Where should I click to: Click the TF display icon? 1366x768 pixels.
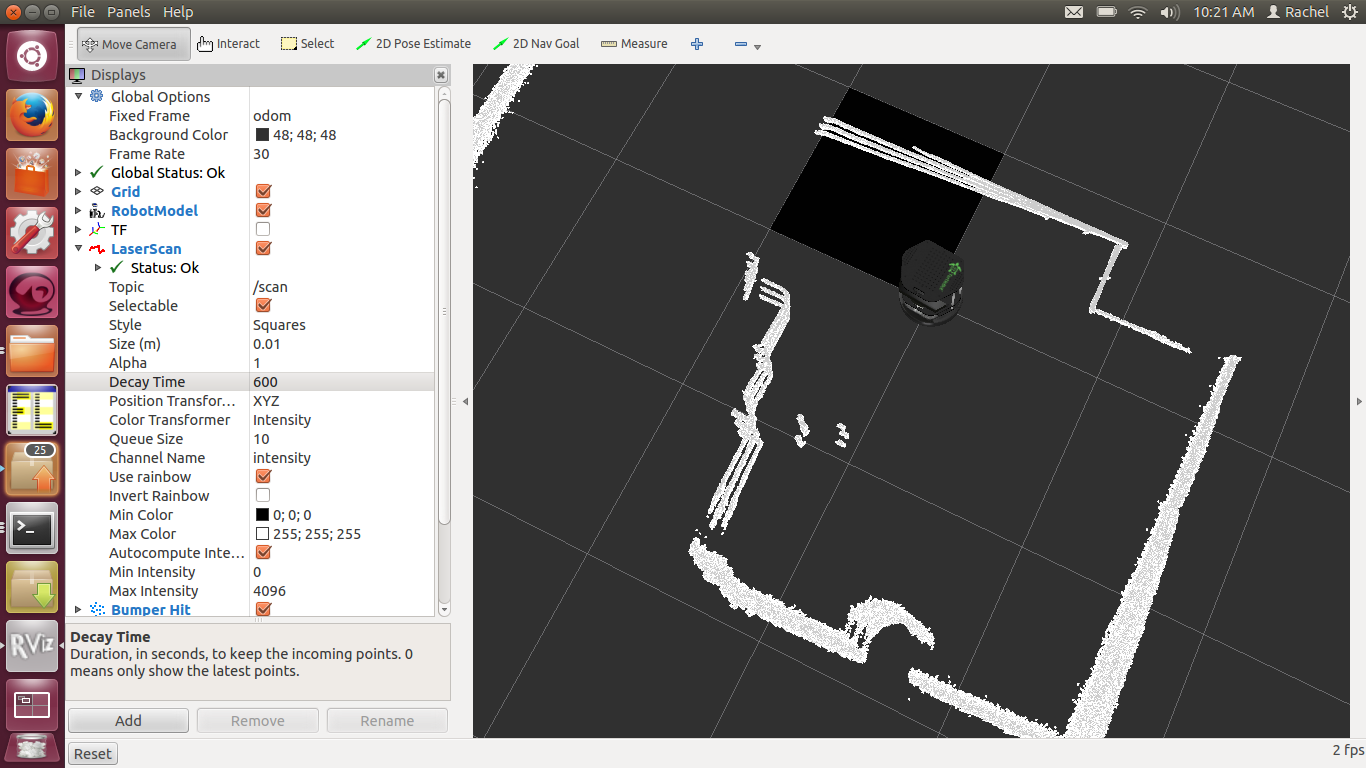(x=96, y=229)
